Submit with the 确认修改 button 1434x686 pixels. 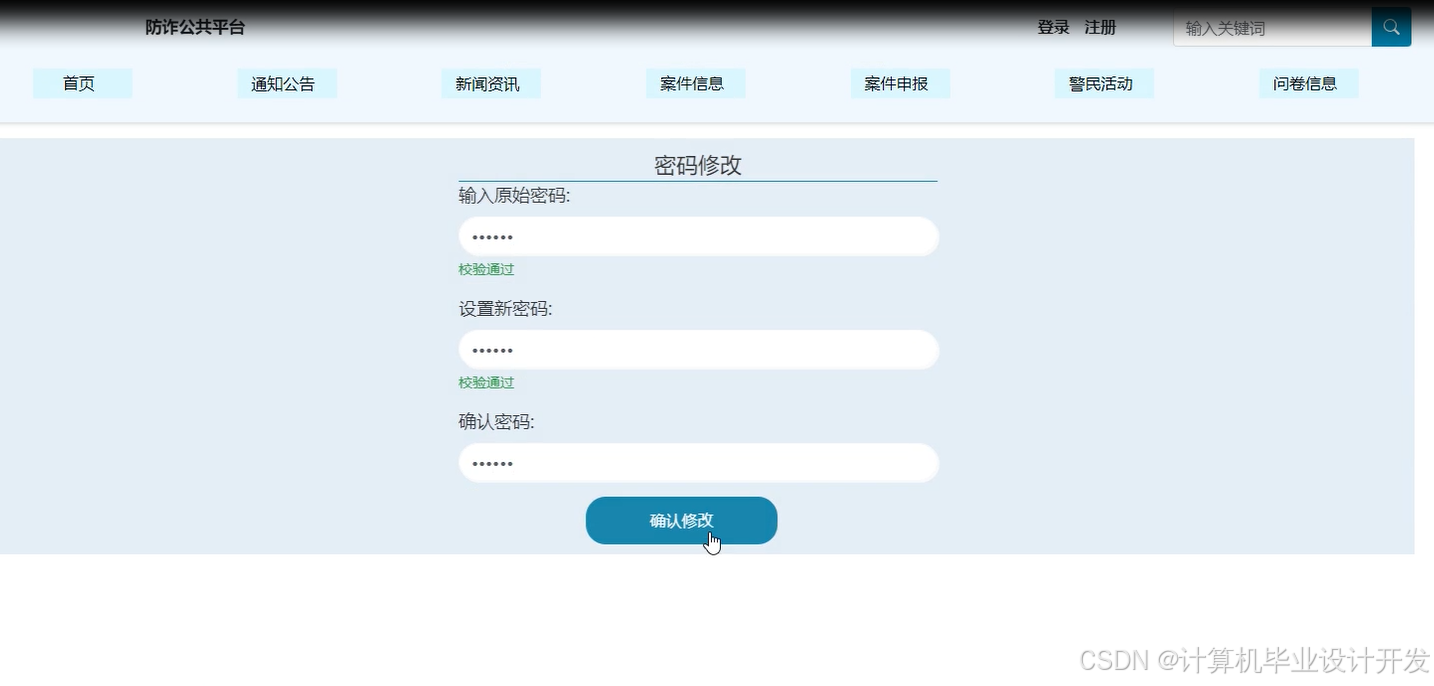681,521
